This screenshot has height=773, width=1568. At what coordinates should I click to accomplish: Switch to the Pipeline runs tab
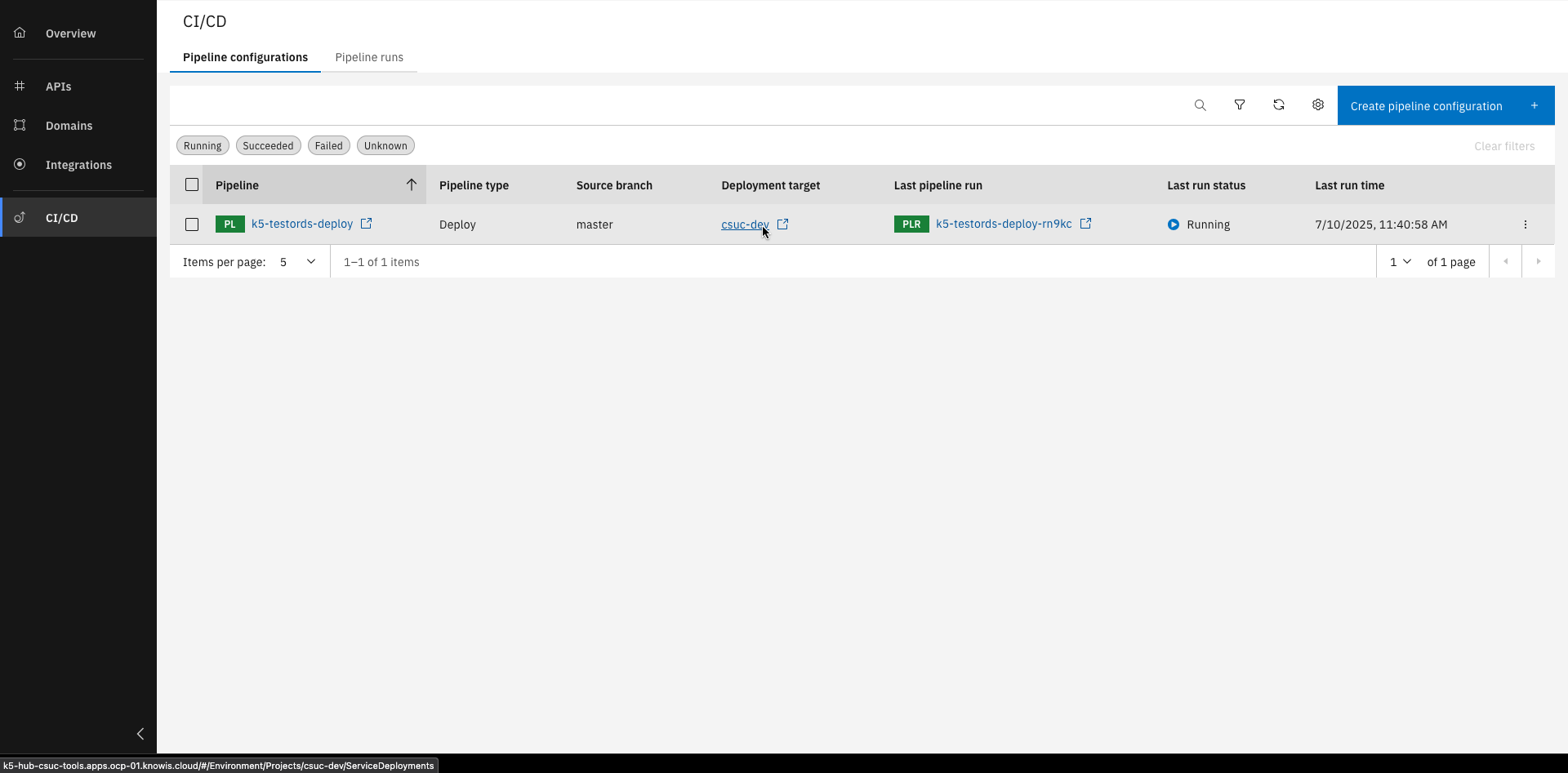[369, 57]
